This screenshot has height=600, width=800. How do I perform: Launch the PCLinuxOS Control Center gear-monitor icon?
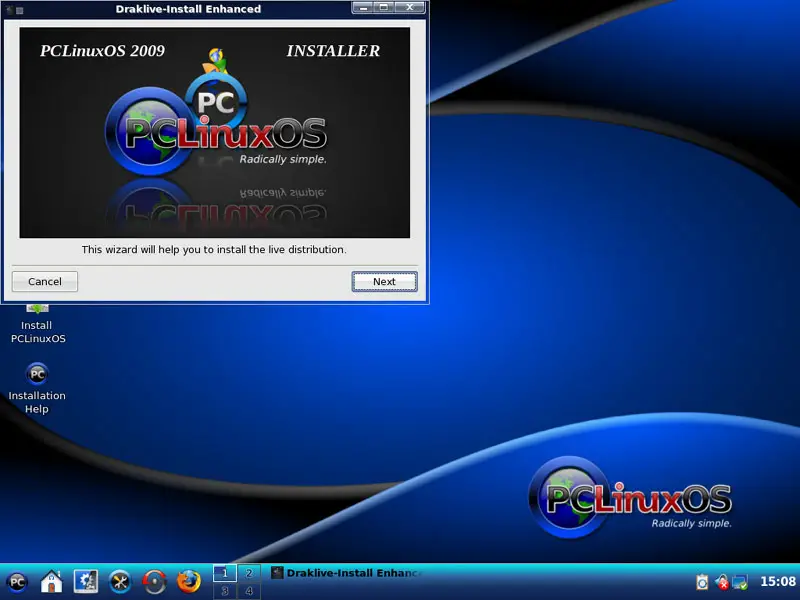86,582
